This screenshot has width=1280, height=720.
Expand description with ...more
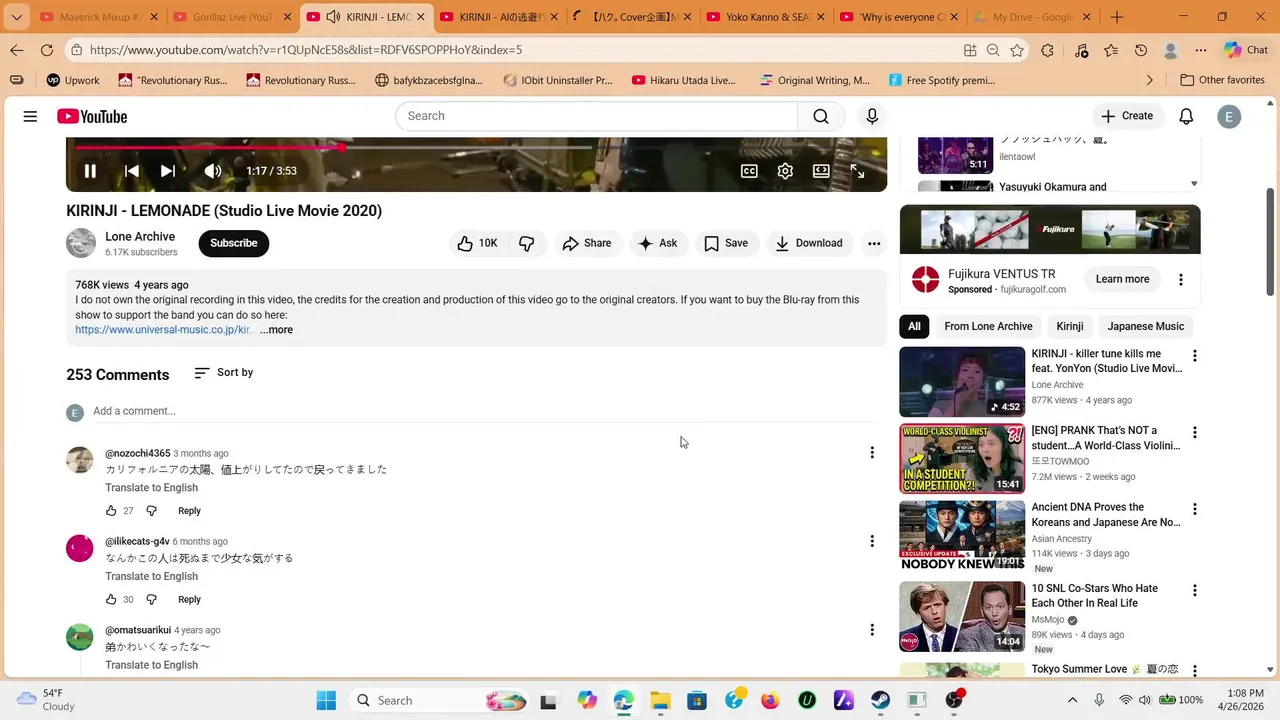[x=277, y=330]
